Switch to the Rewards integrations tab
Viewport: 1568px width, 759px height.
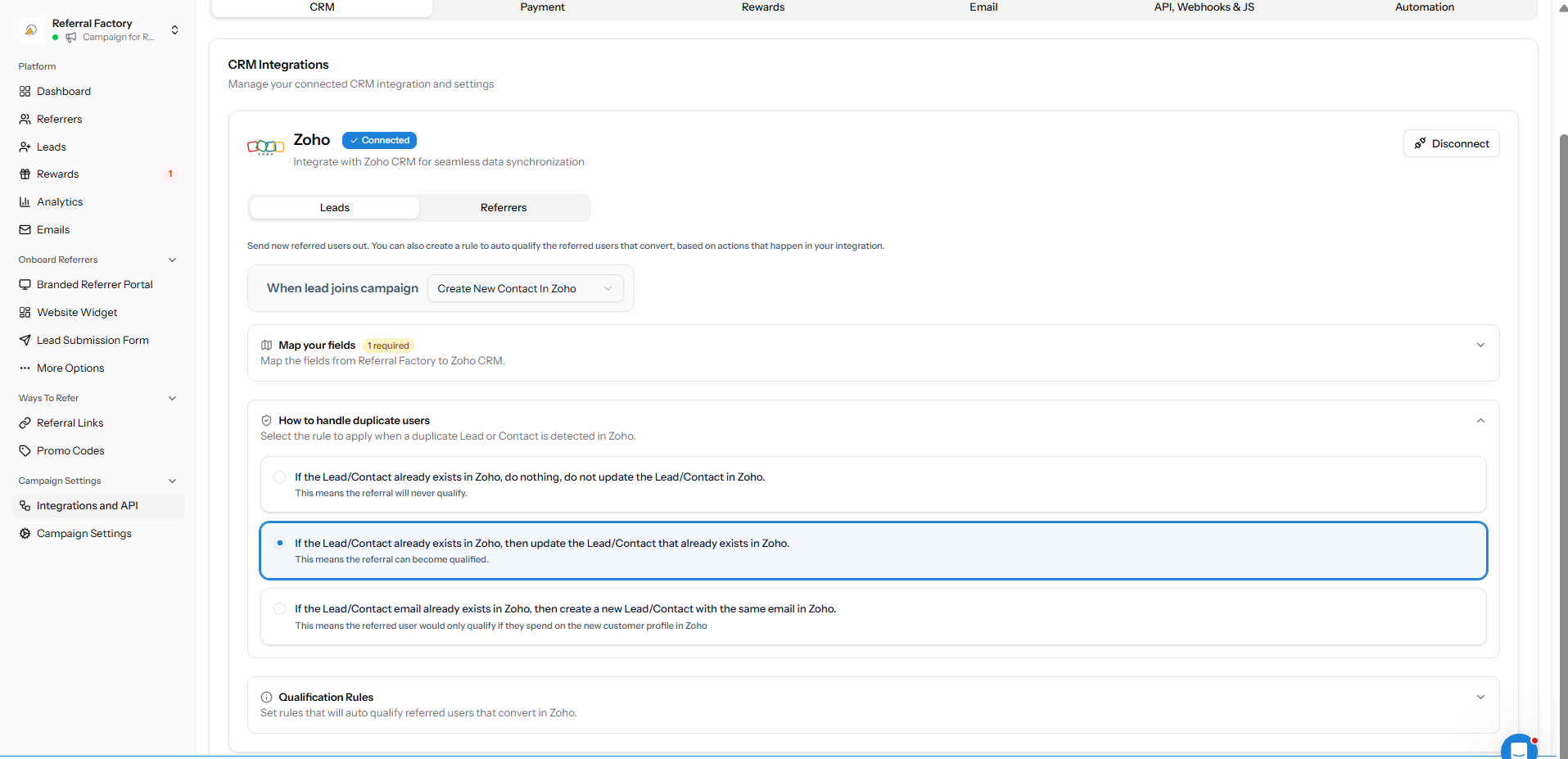pyautogui.click(x=762, y=7)
